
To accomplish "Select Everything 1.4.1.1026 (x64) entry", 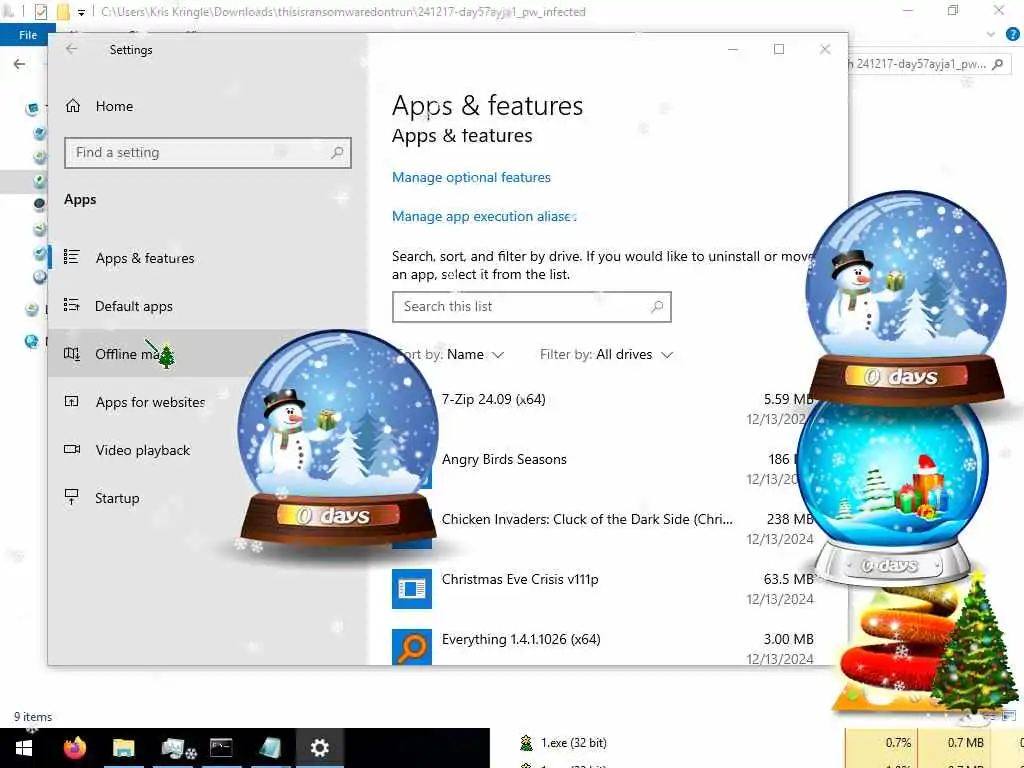I will (603, 648).
